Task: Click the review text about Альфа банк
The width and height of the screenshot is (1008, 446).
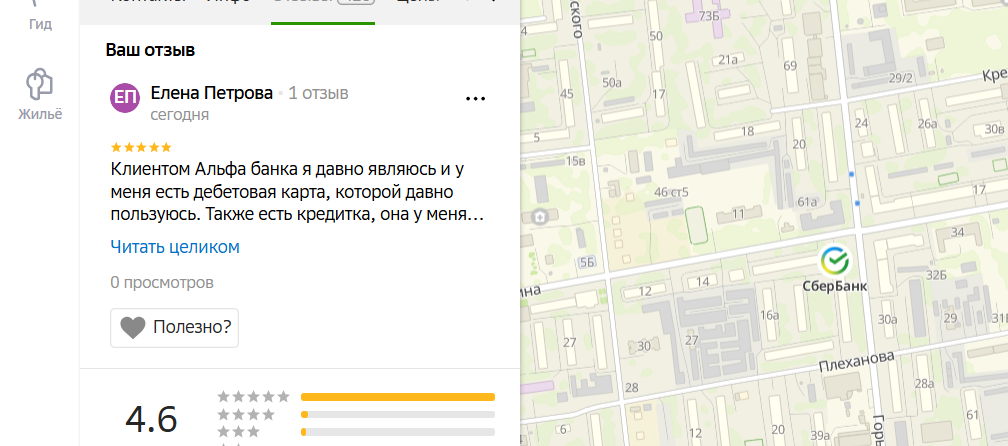Action: pos(297,192)
